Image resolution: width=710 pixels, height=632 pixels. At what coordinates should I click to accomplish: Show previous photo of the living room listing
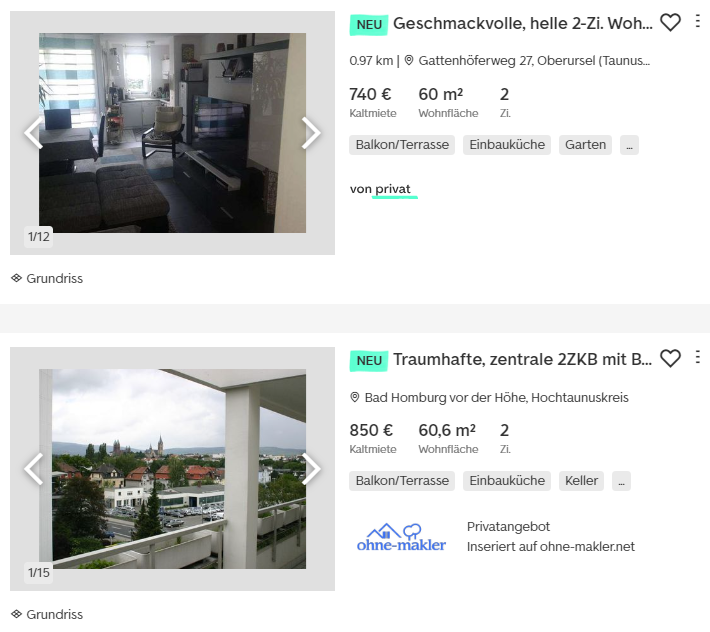pos(34,133)
